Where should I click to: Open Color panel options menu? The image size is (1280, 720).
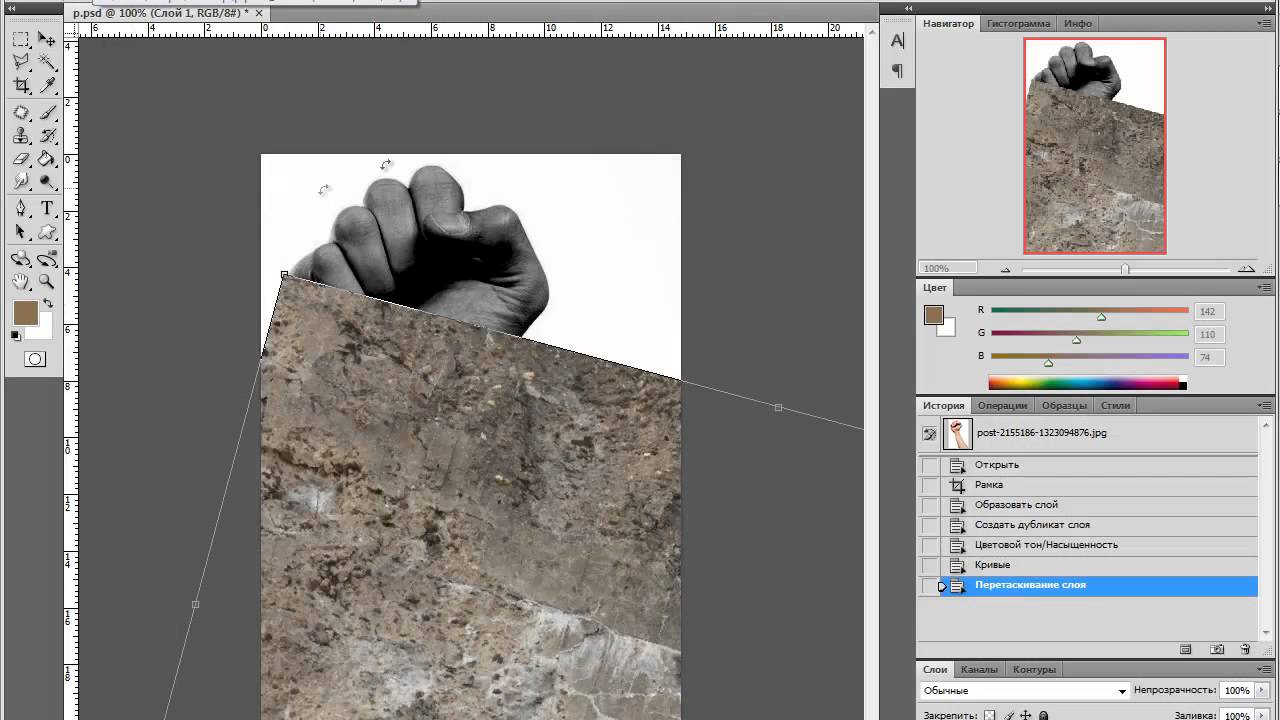1266,287
